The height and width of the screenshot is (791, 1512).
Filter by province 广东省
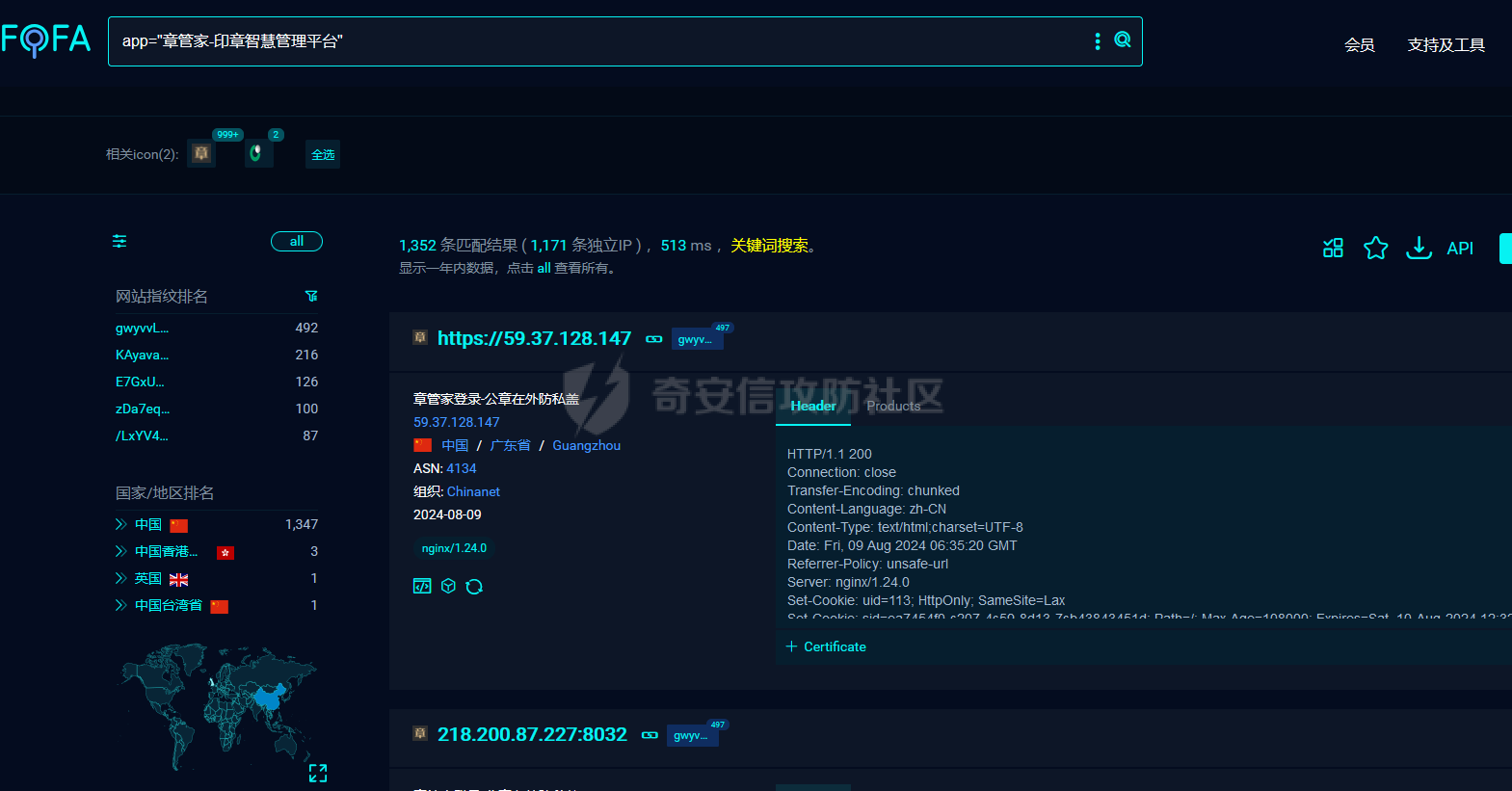click(511, 445)
